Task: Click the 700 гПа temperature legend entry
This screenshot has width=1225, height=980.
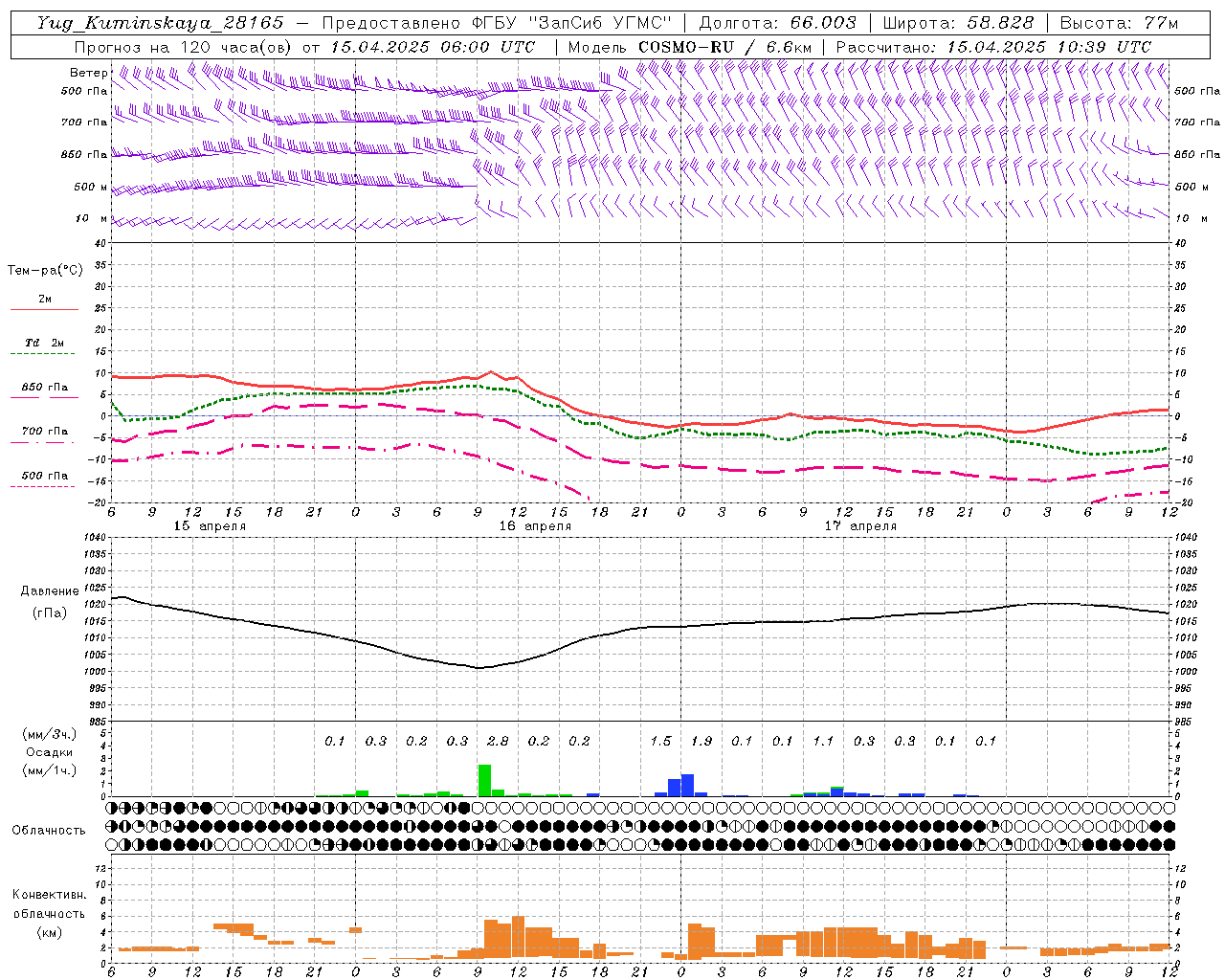Action: pos(45,432)
